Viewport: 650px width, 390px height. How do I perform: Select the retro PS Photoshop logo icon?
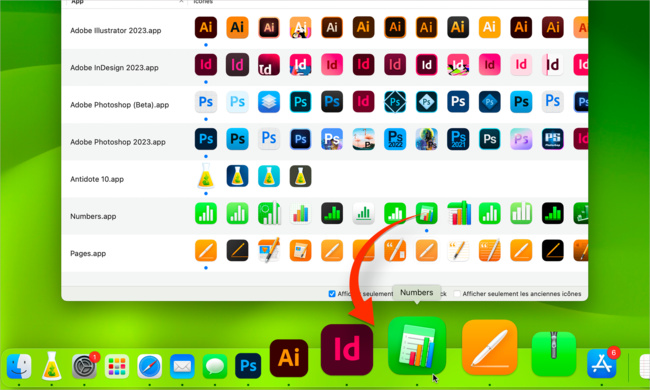coord(553,139)
